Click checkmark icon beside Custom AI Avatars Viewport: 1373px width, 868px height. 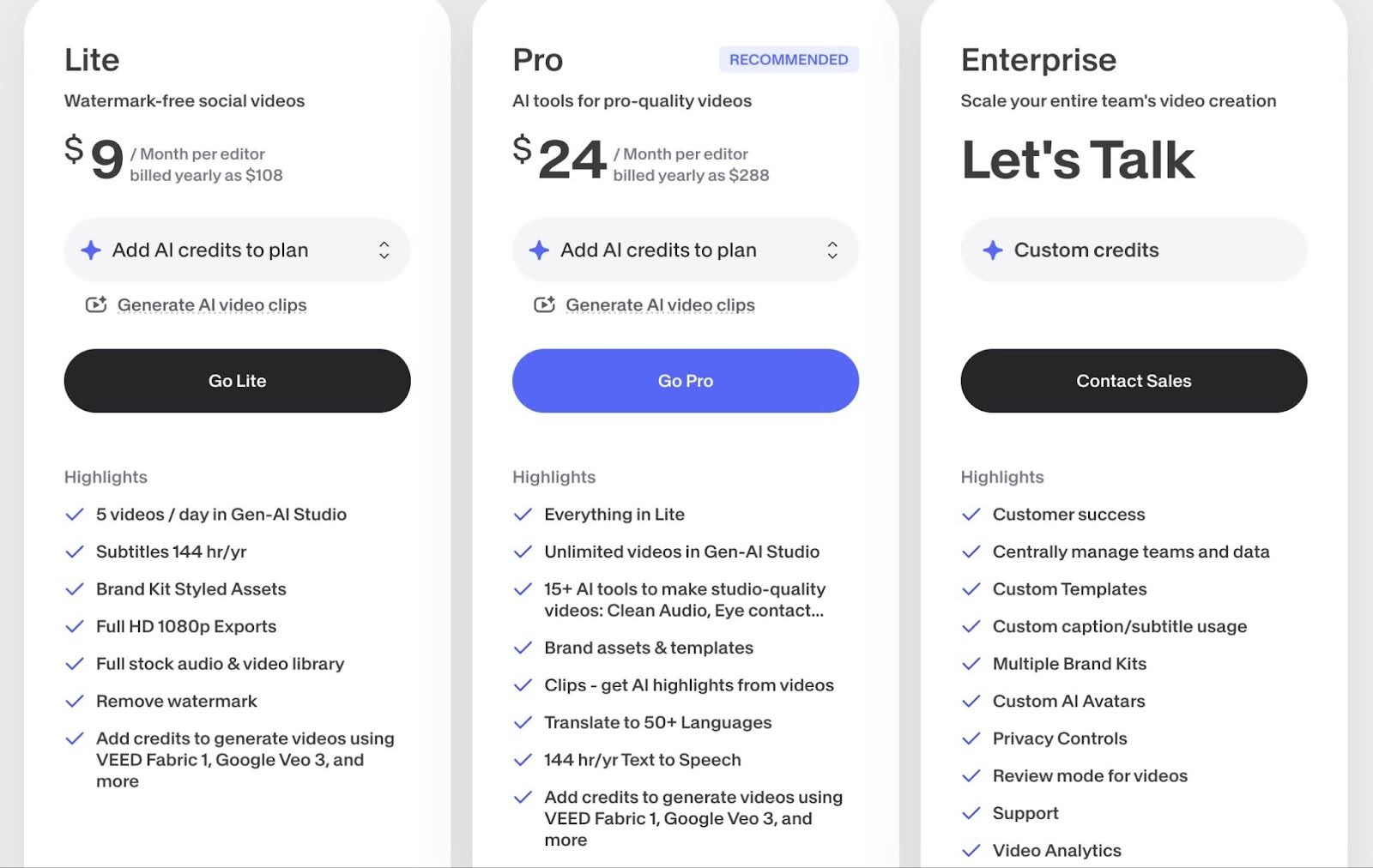[x=971, y=702]
